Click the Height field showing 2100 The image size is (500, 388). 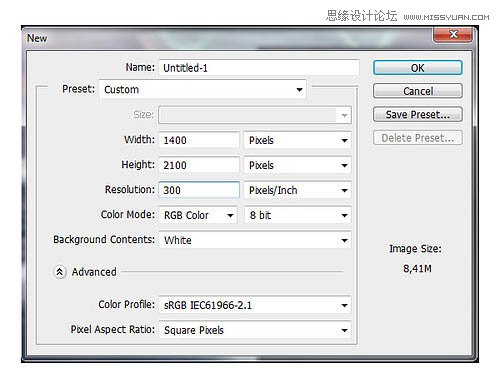(199, 165)
